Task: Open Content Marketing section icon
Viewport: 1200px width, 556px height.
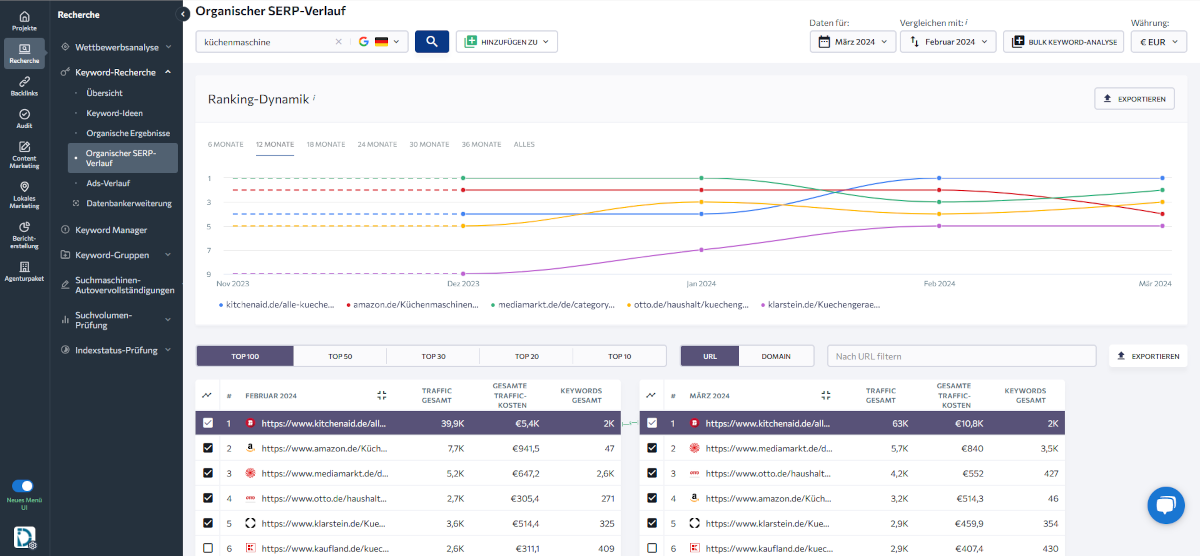Action: tap(24, 155)
